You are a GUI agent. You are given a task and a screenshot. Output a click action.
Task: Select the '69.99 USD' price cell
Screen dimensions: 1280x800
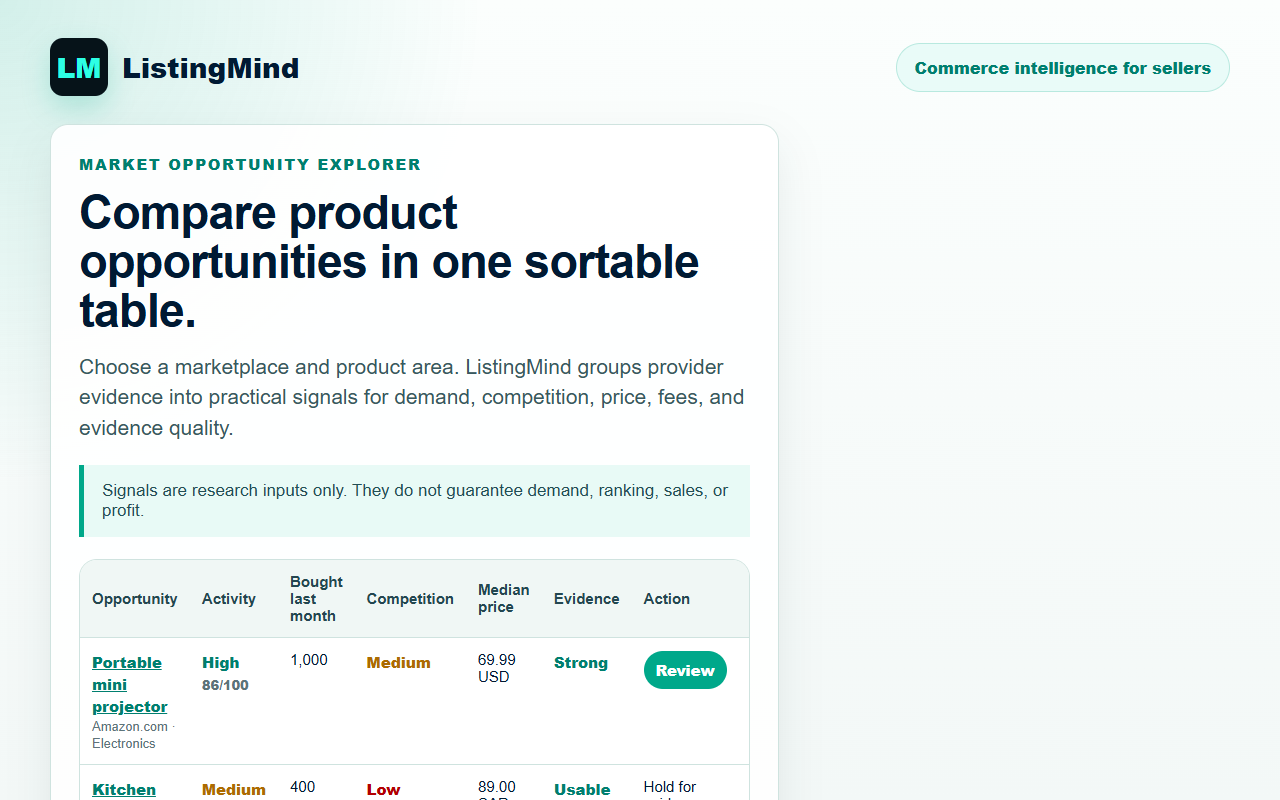pos(497,668)
